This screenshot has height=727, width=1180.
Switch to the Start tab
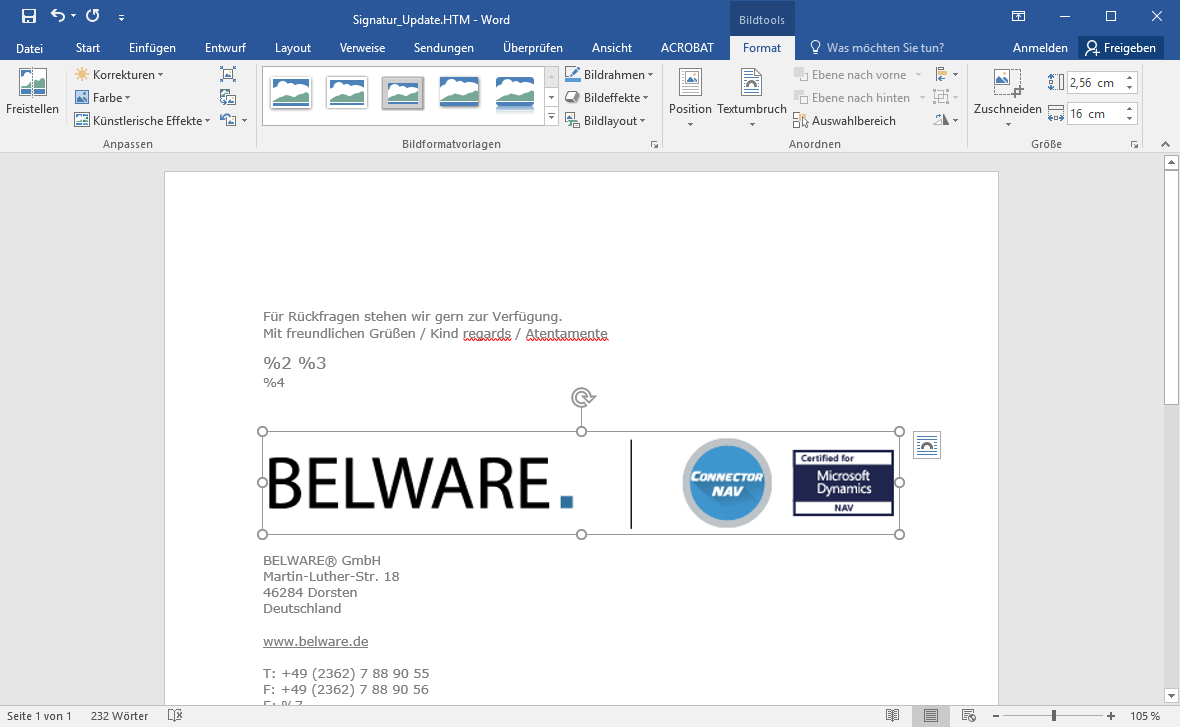tap(88, 48)
